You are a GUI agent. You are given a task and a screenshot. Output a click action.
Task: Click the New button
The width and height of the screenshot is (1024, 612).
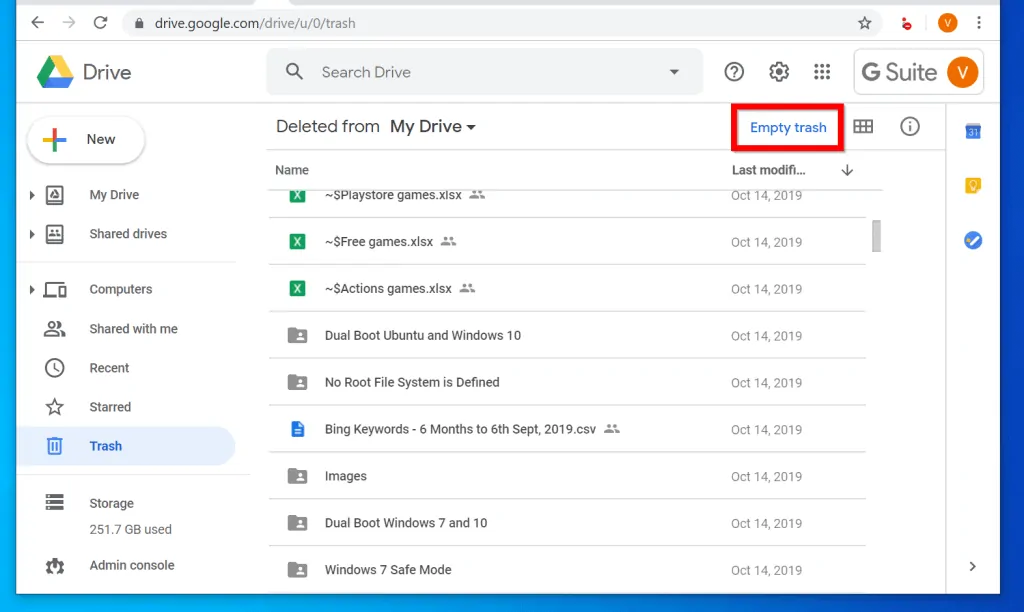86,140
